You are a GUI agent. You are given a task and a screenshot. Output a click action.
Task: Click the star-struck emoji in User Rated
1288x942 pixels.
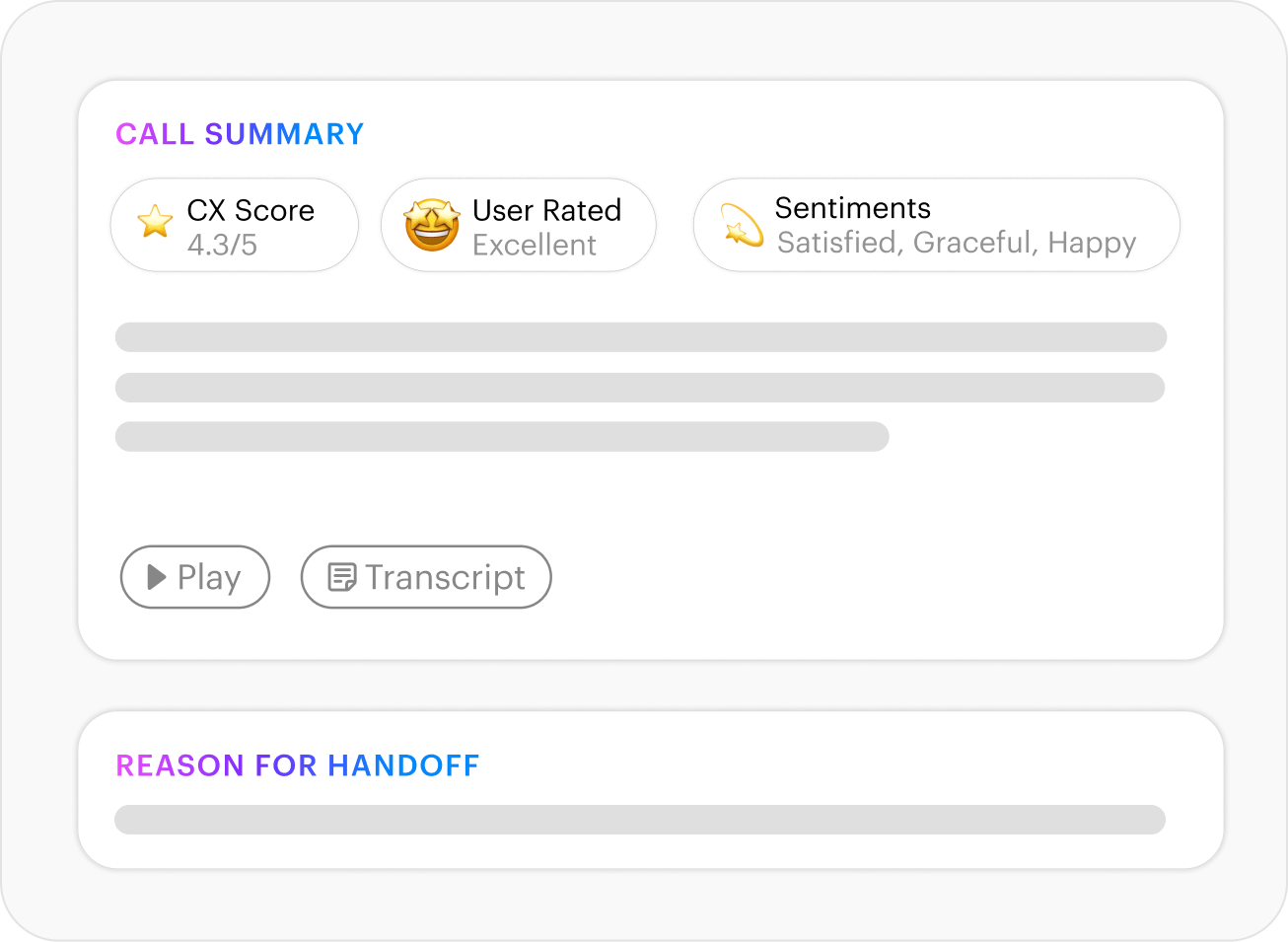(432, 225)
